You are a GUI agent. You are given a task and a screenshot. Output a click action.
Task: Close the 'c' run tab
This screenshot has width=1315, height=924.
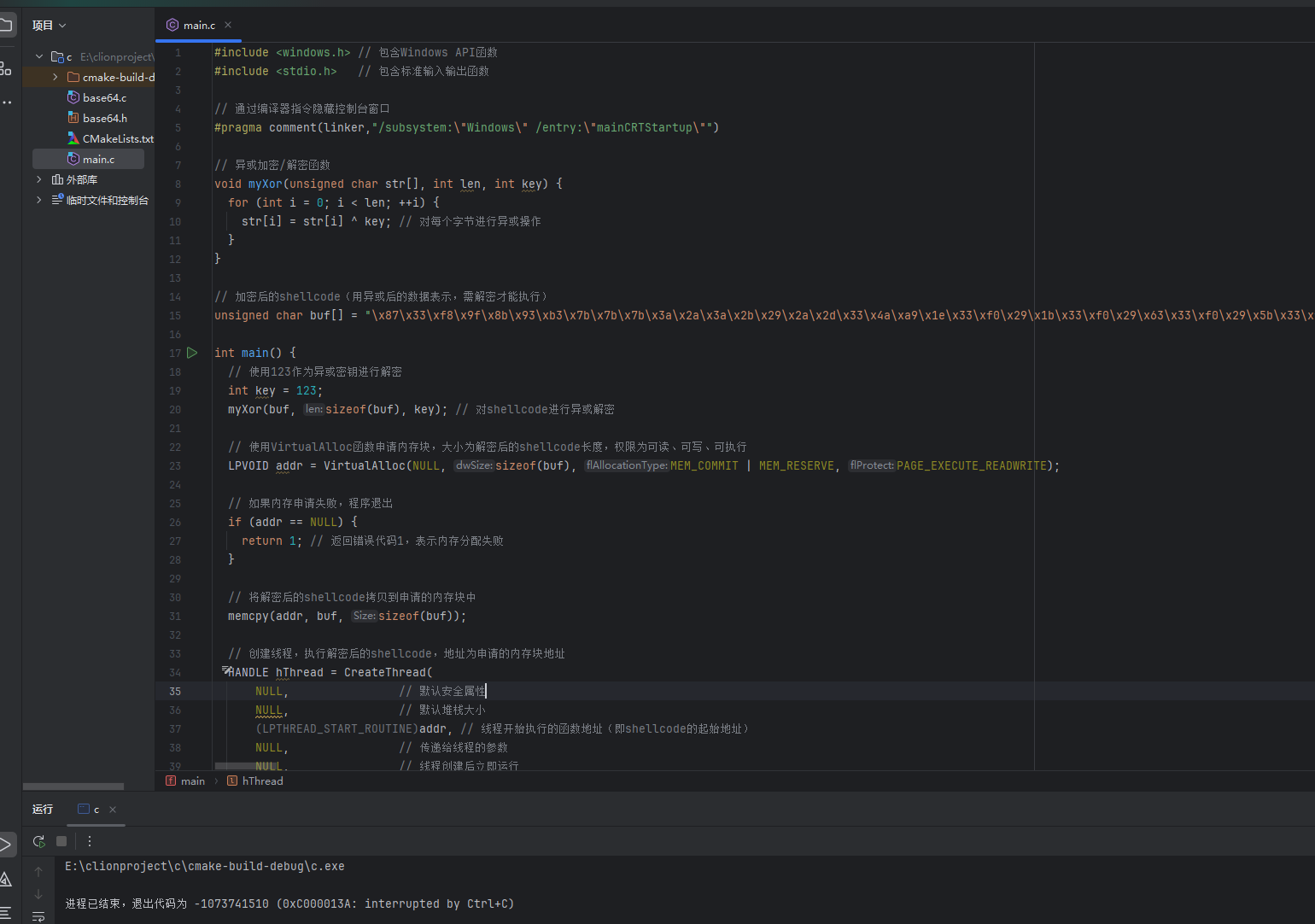coord(113,809)
